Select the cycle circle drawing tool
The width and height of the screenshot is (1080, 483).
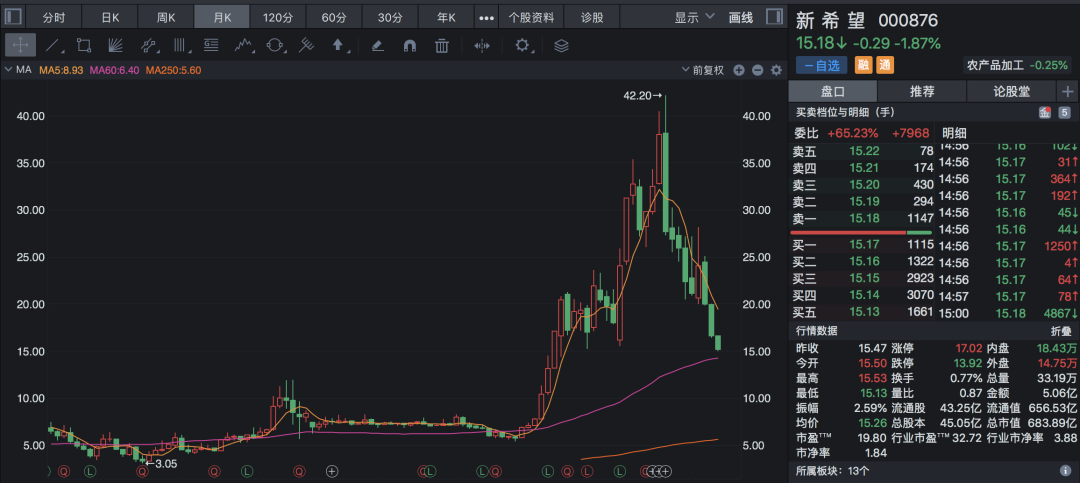275,45
